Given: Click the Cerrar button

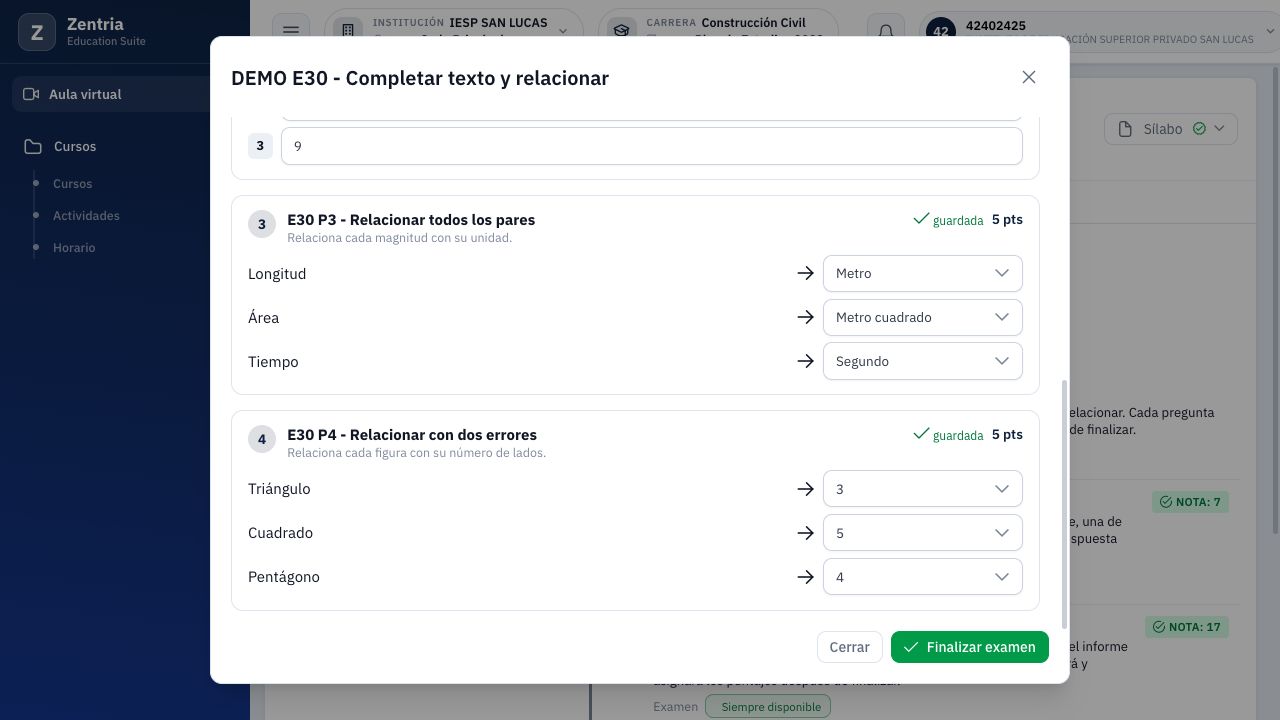Looking at the screenshot, I should [849, 647].
